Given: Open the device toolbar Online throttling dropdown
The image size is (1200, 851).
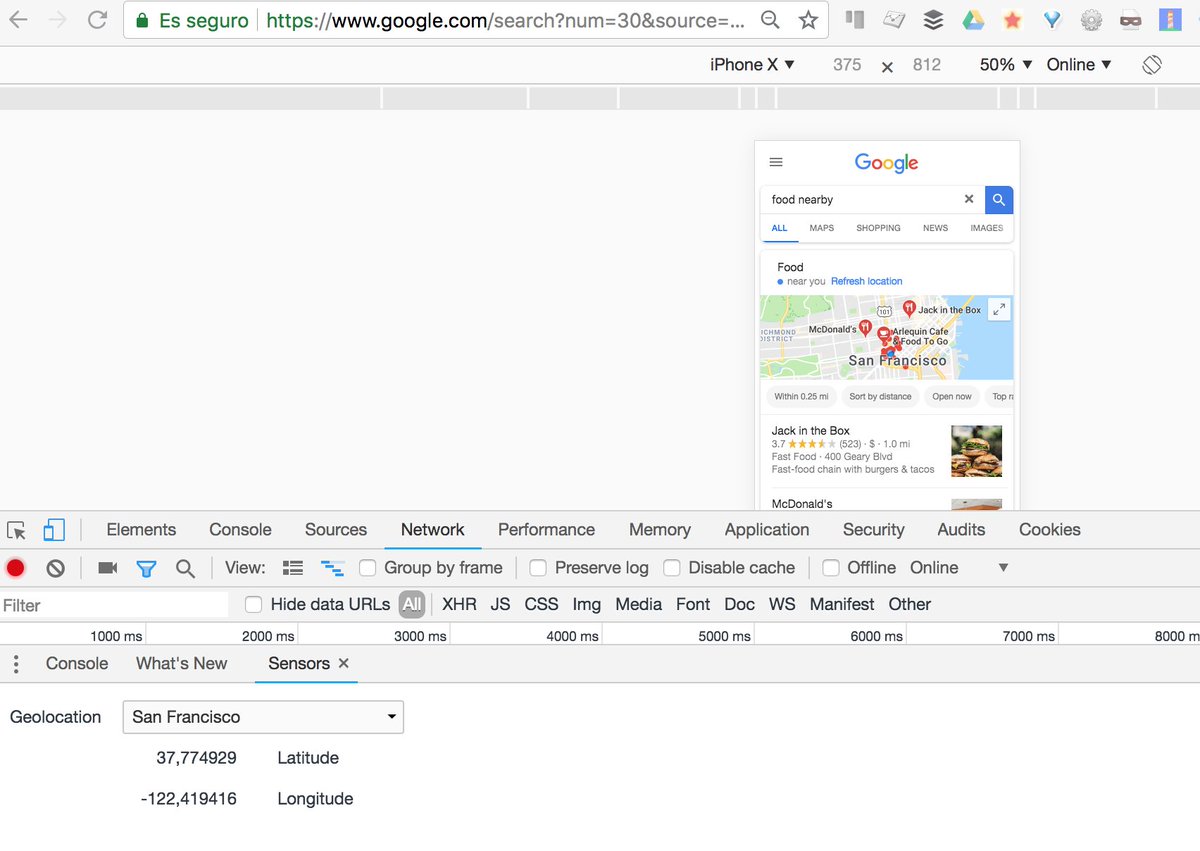Looking at the screenshot, I should [x=1079, y=64].
